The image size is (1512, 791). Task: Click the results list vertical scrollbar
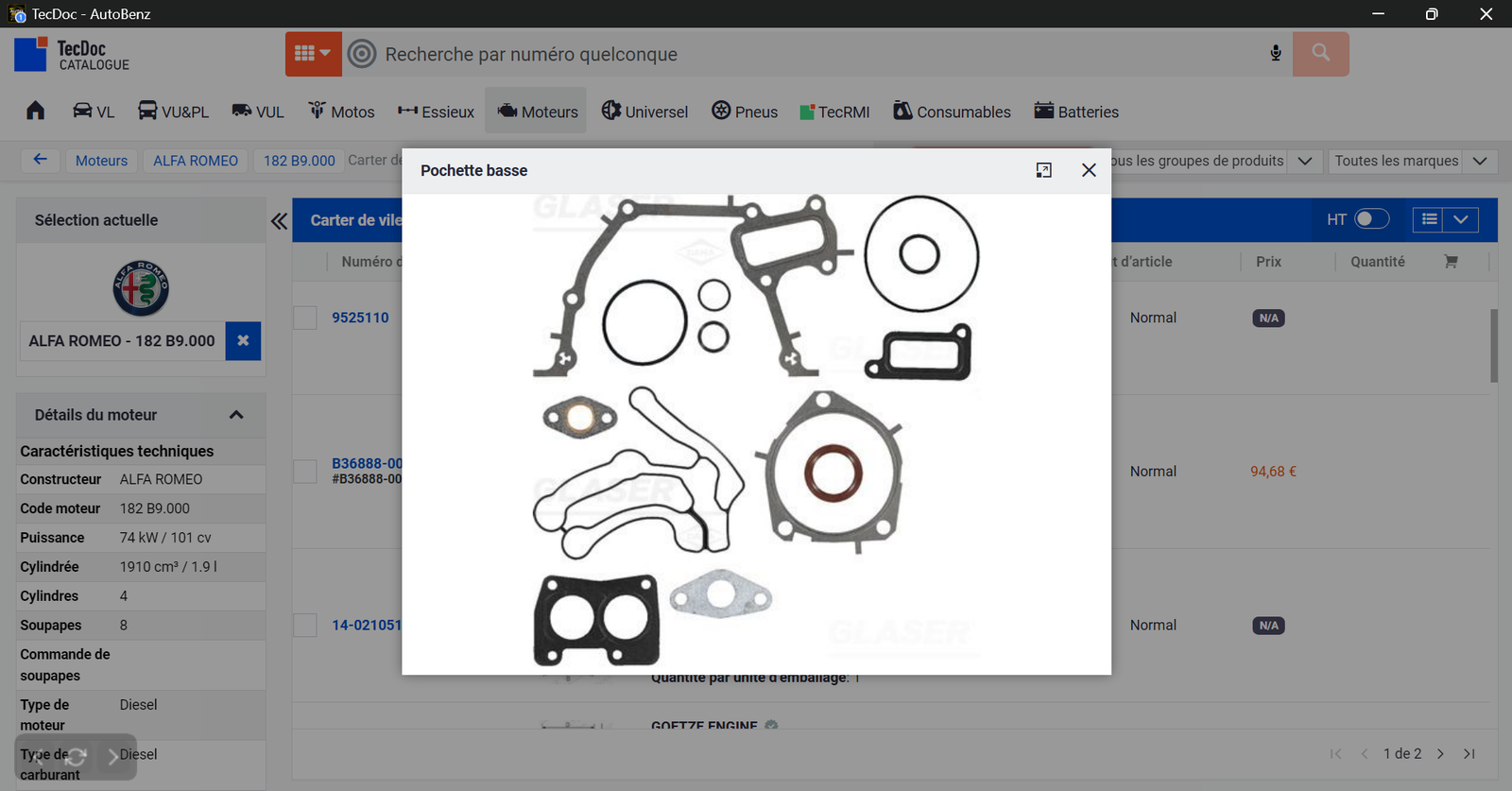point(1494,346)
